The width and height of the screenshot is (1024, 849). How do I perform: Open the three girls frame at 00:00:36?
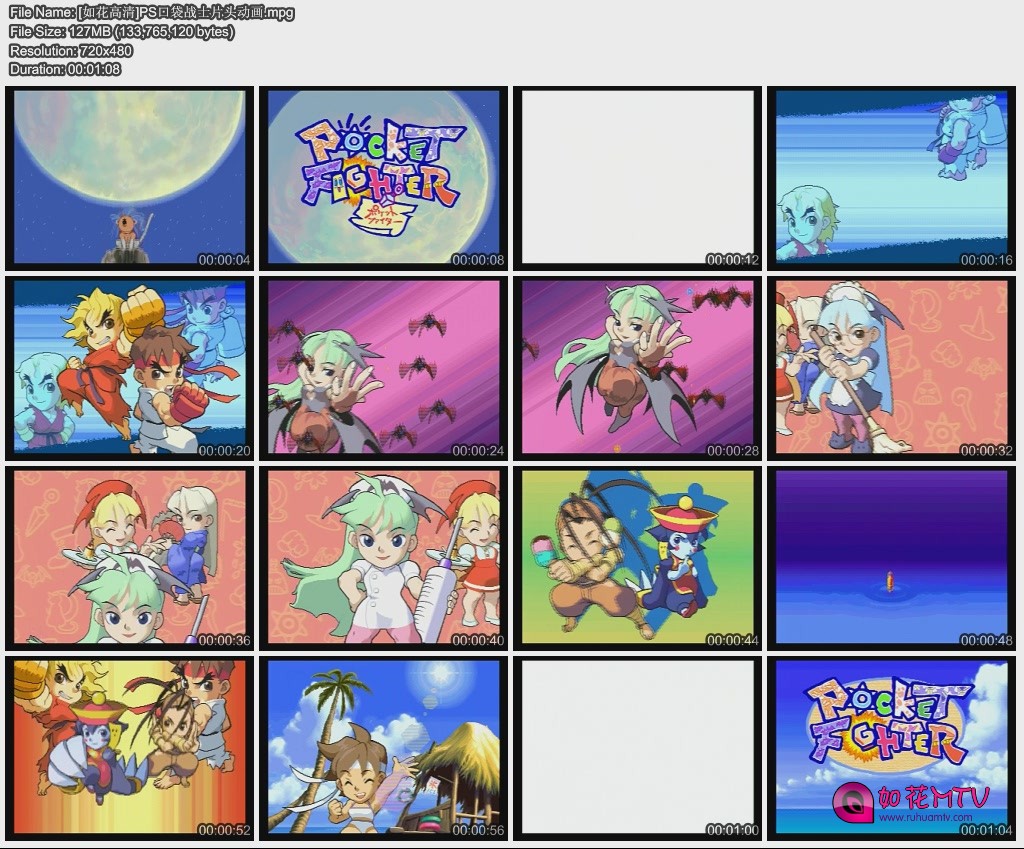129,558
